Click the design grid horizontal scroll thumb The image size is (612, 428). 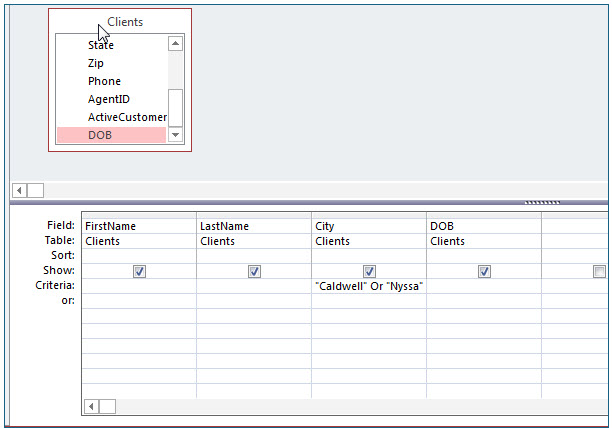(107, 407)
